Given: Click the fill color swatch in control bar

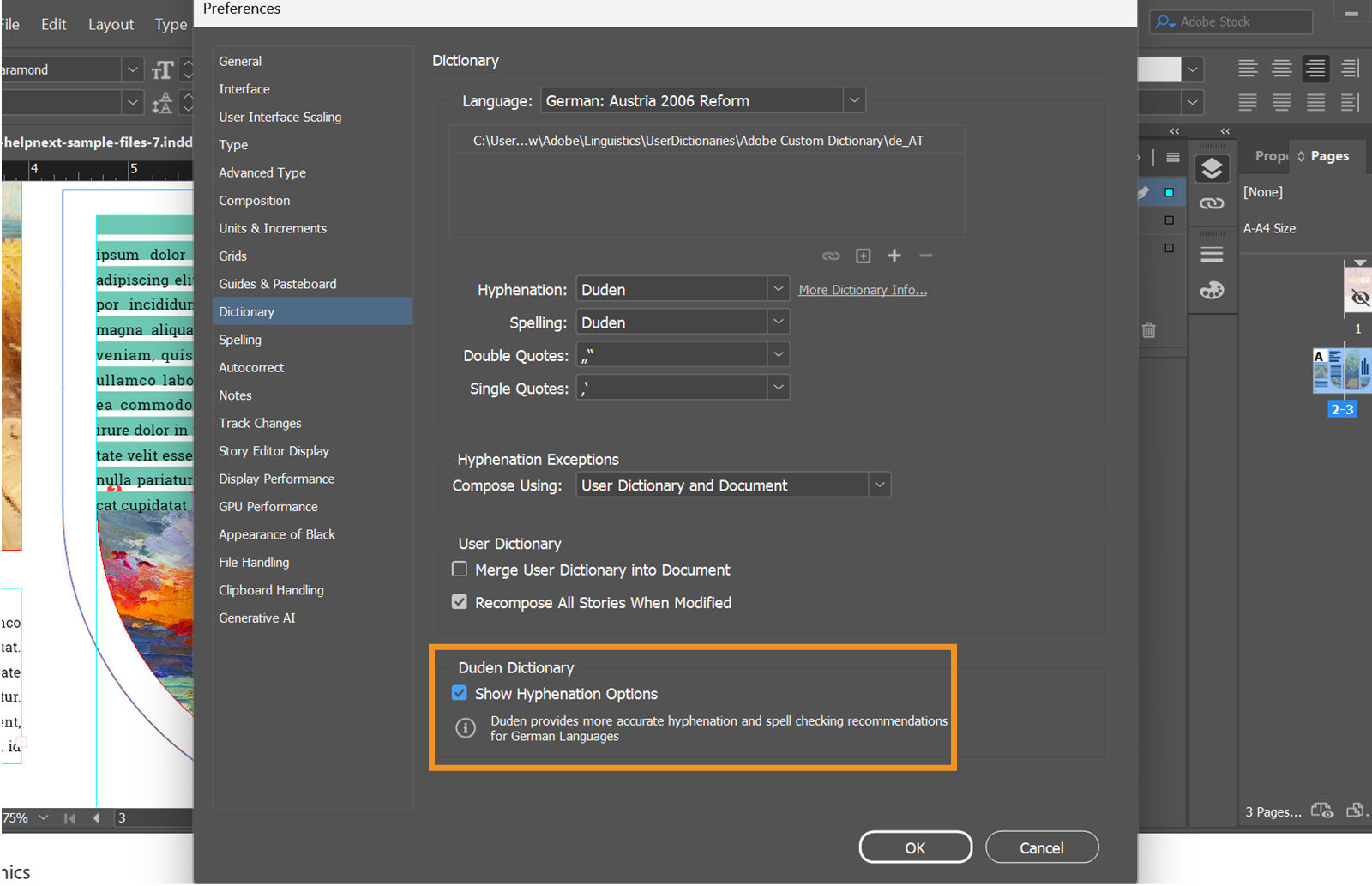Looking at the screenshot, I should (x=1159, y=69).
